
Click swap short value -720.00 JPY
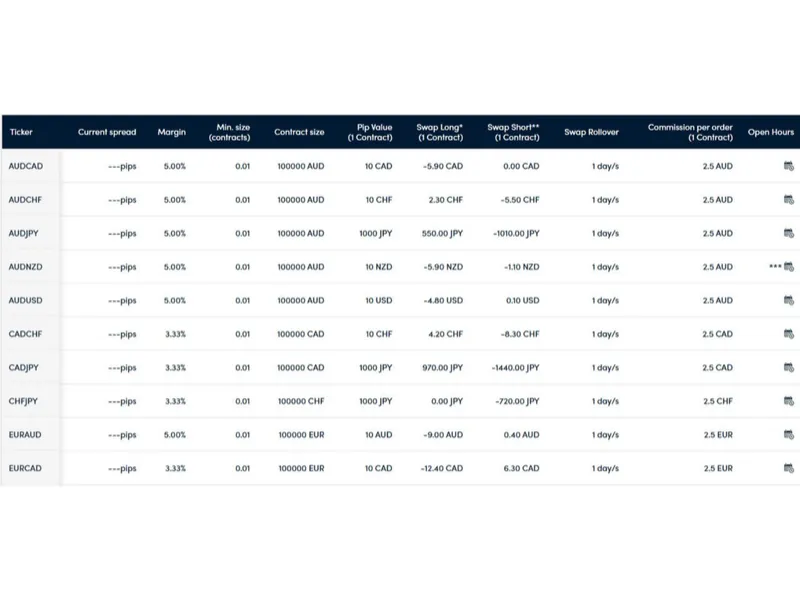click(x=517, y=402)
